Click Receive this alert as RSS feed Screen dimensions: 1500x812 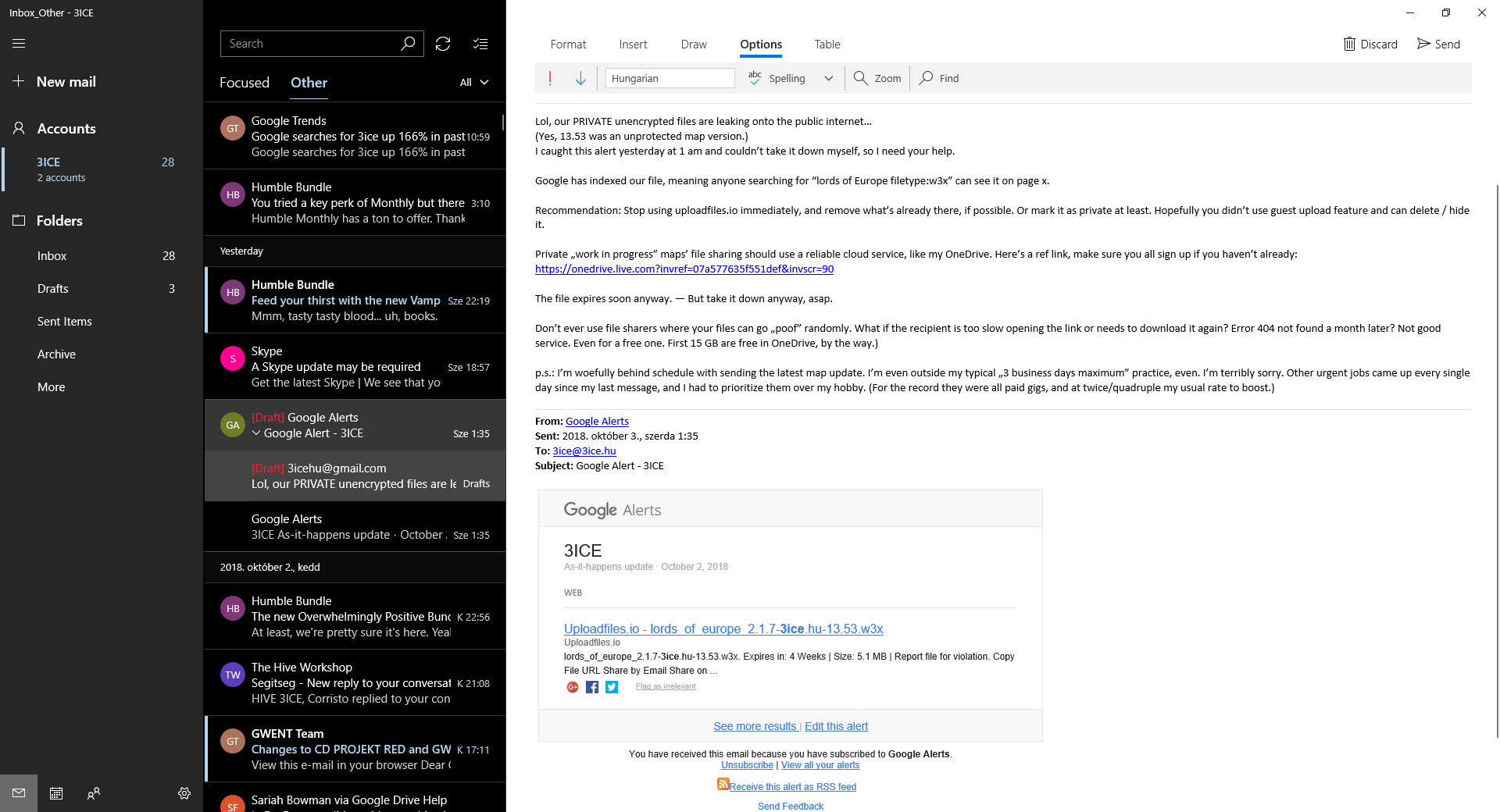[x=793, y=787]
